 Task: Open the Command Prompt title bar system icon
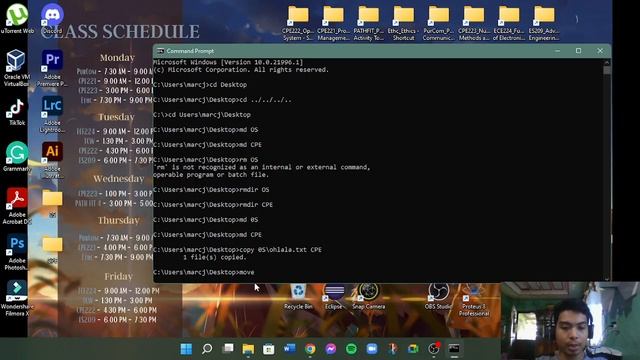tap(160, 51)
